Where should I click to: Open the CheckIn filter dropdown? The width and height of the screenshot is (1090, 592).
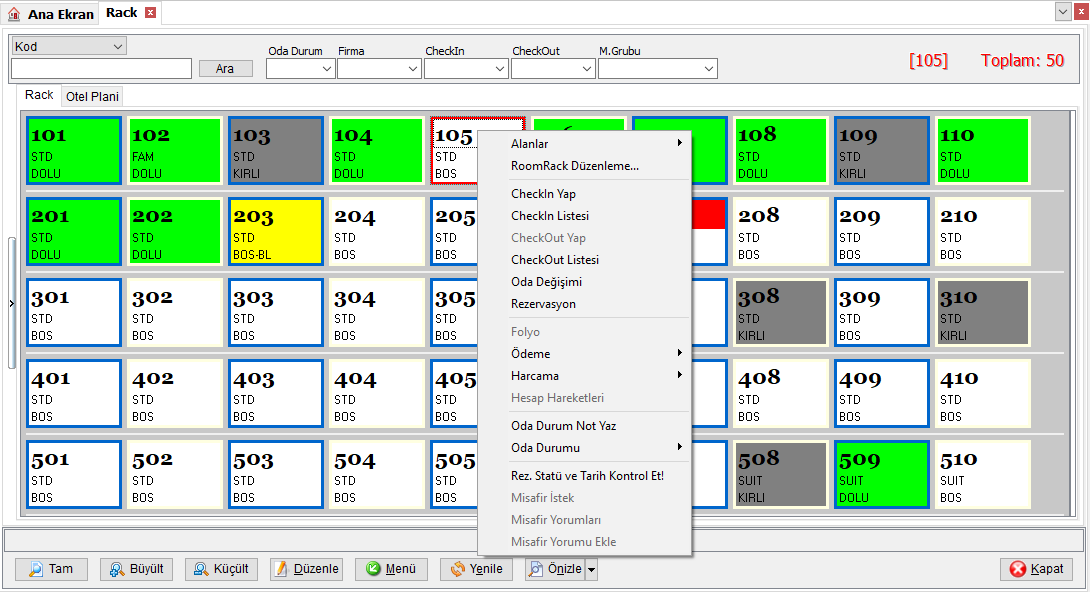tap(500, 69)
